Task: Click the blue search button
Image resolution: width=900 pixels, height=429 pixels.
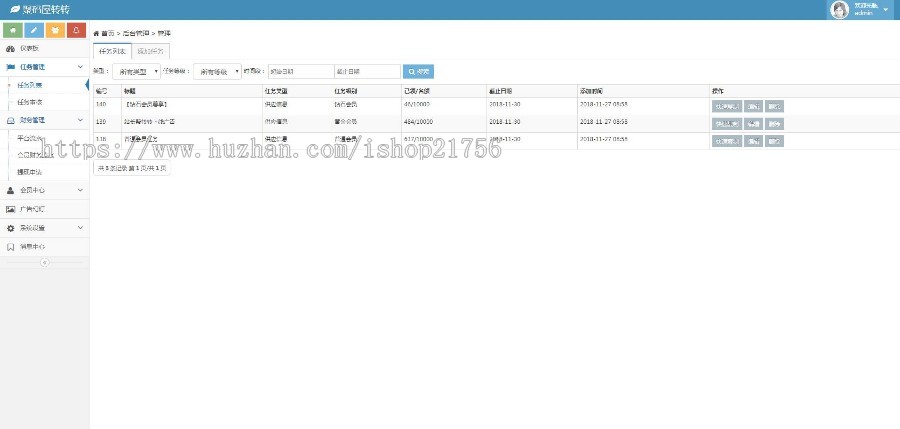Action: coord(418,72)
